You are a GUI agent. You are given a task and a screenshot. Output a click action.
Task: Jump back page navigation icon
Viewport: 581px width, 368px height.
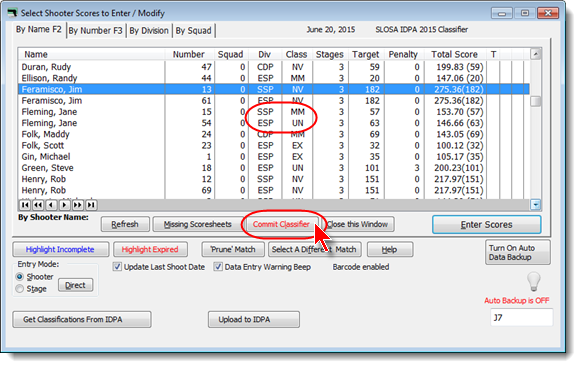(38, 205)
